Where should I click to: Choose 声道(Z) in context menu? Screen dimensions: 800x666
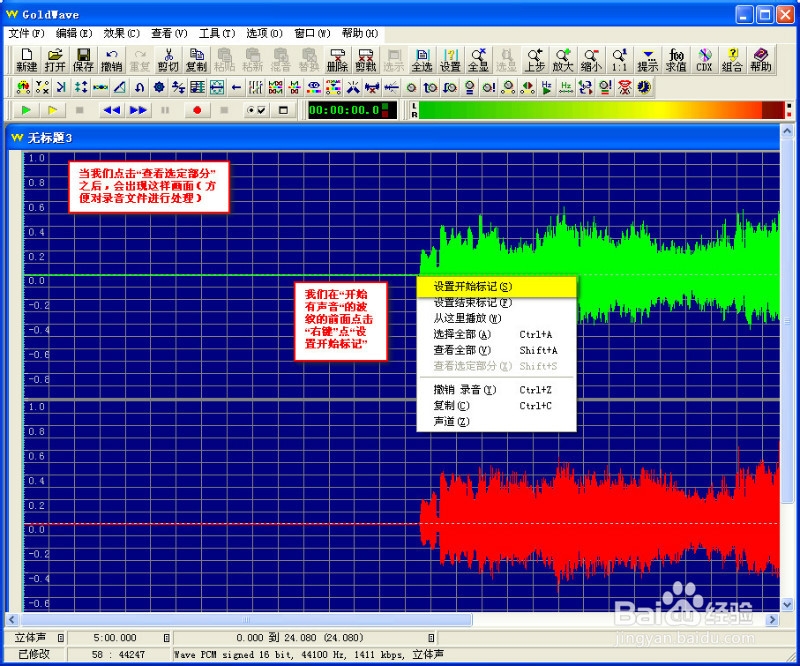(x=496, y=422)
